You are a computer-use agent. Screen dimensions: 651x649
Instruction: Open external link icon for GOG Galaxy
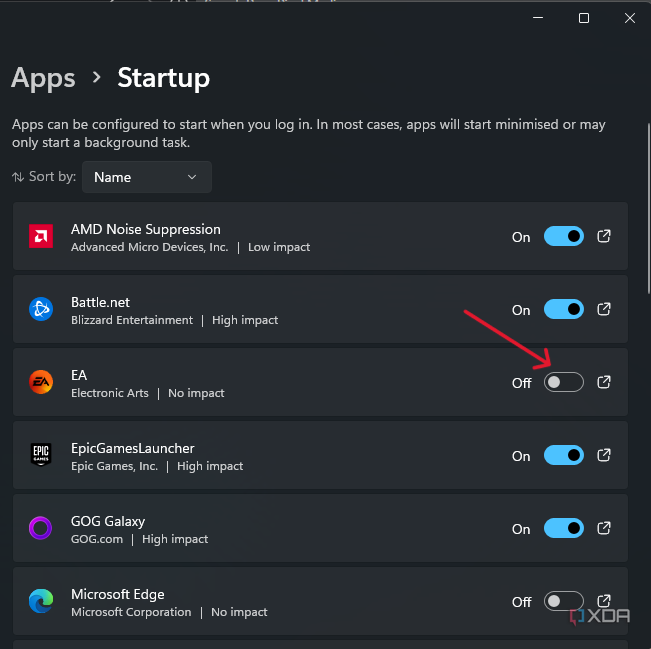click(x=604, y=528)
